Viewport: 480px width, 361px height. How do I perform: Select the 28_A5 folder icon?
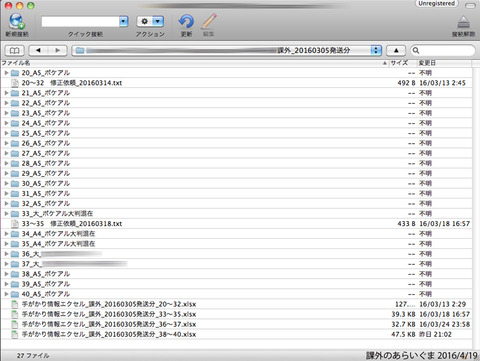coord(15,163)
